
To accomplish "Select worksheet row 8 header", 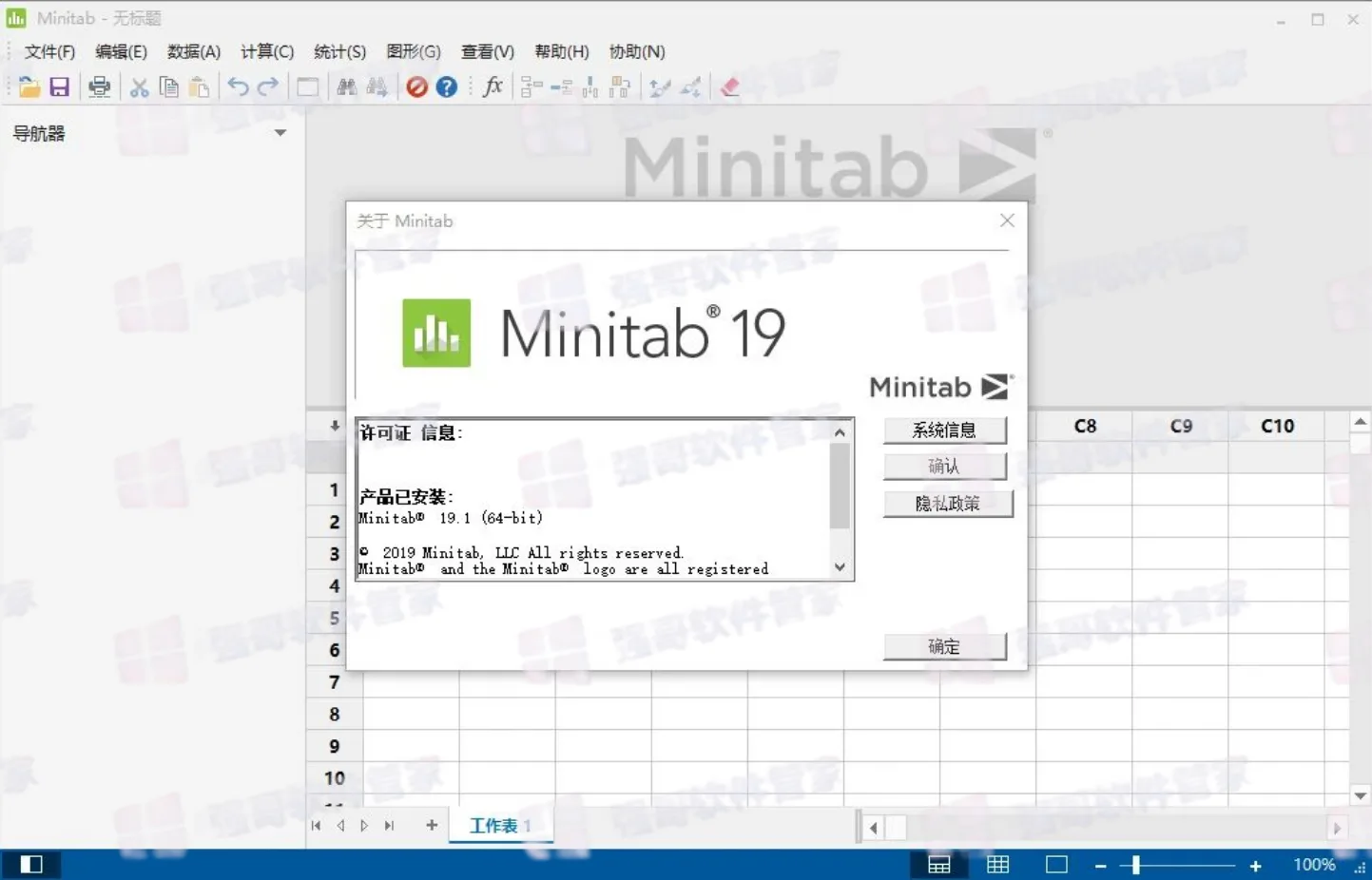I will point(335,715).
